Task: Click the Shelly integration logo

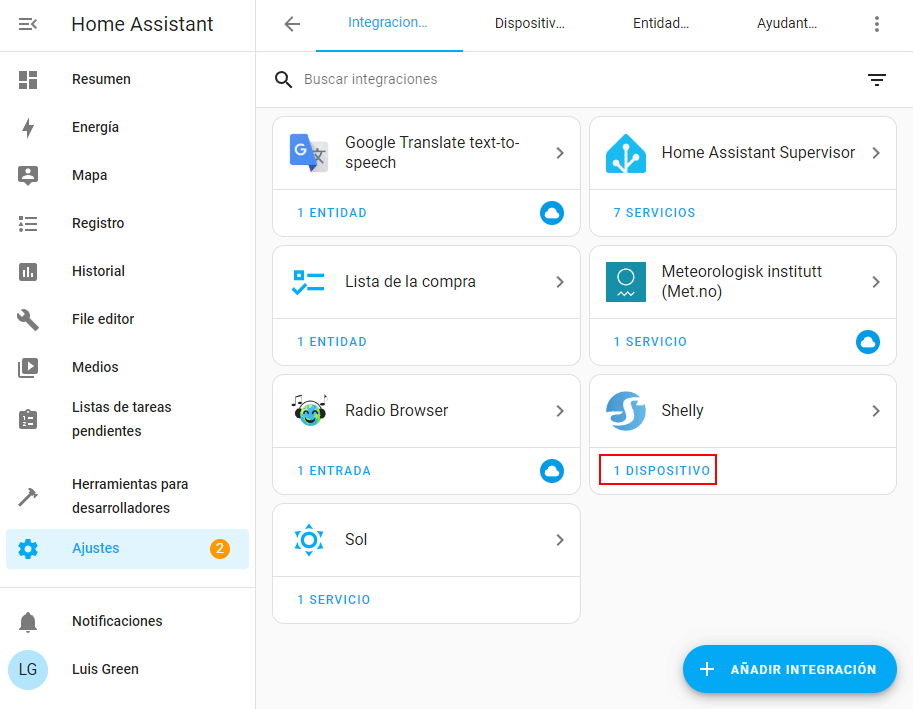Action: click(626, 411)
